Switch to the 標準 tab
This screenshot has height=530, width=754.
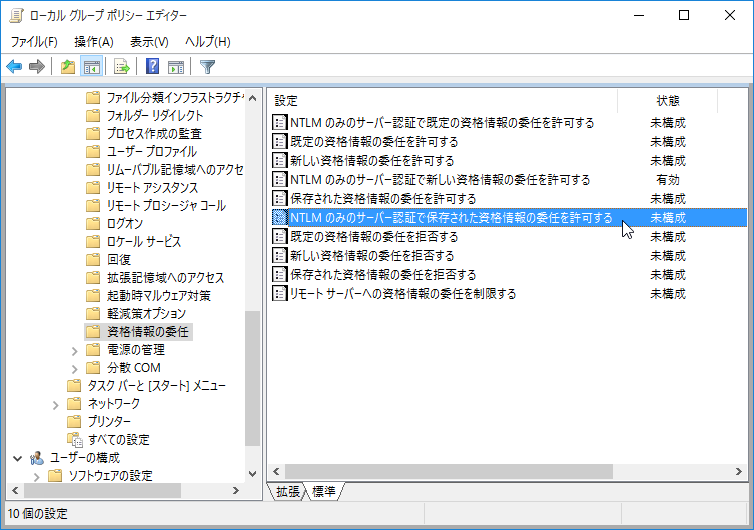pos(324,491)
